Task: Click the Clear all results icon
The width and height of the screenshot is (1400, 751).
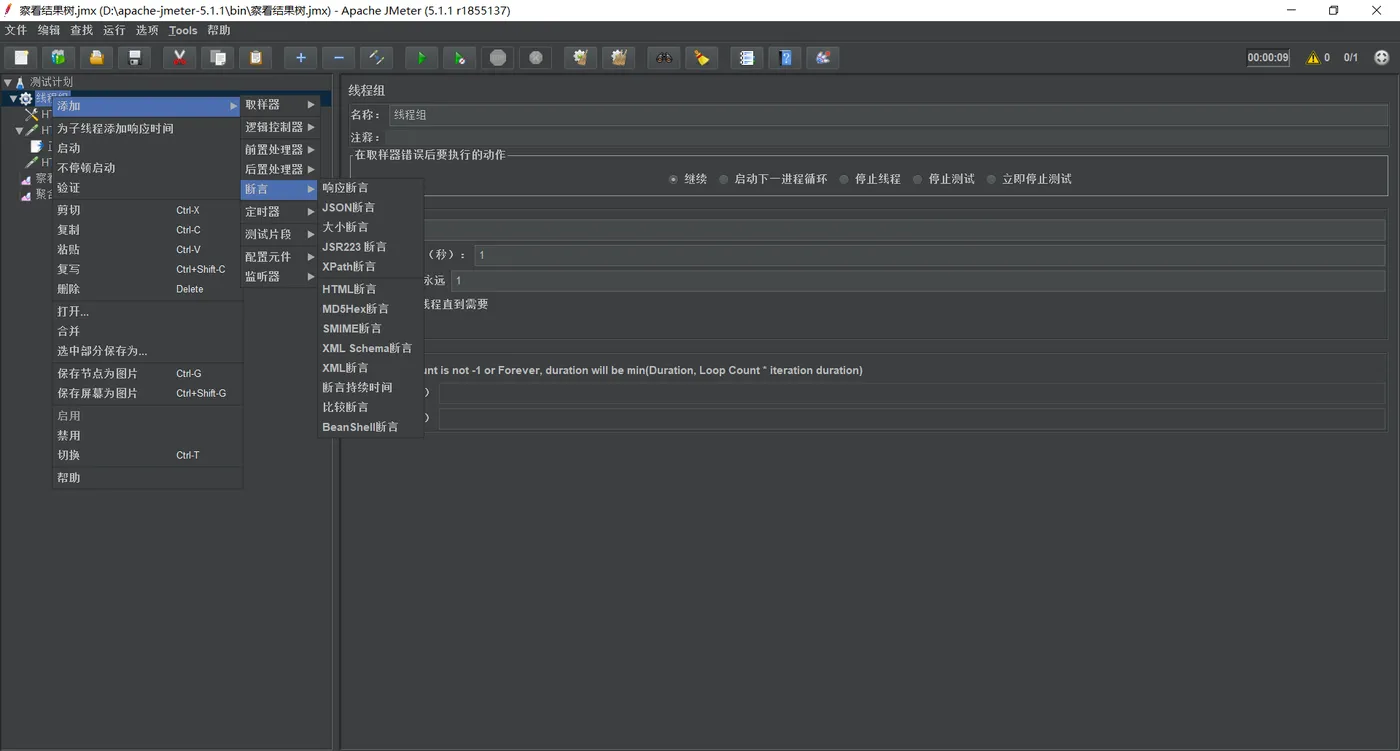Action: point(619,58)
